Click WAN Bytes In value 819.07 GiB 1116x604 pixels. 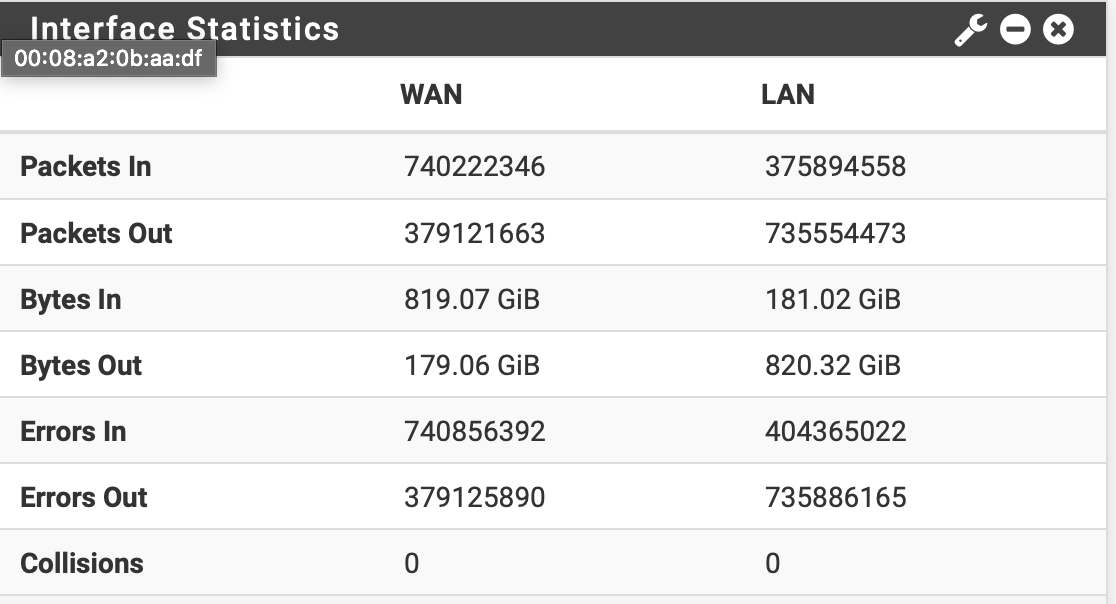[472, 299]
